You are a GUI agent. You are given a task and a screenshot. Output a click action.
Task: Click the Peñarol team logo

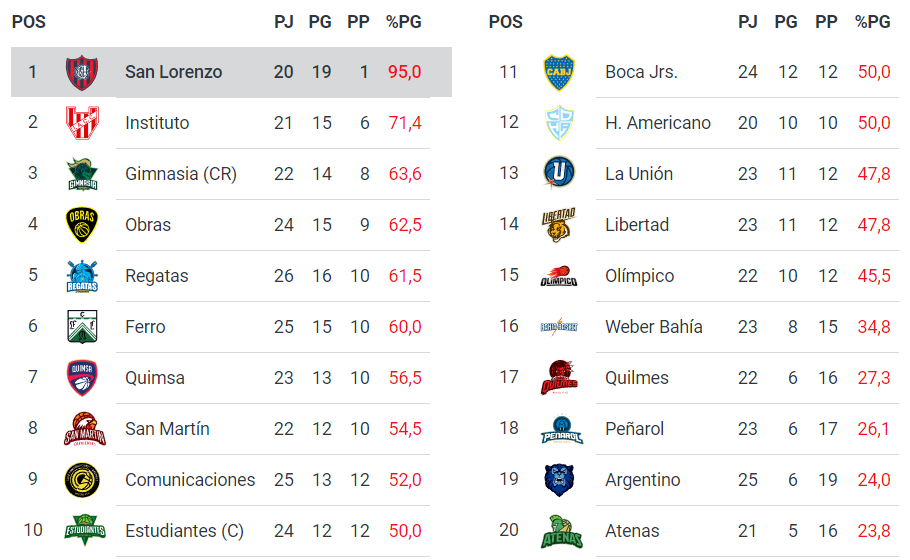561,429
